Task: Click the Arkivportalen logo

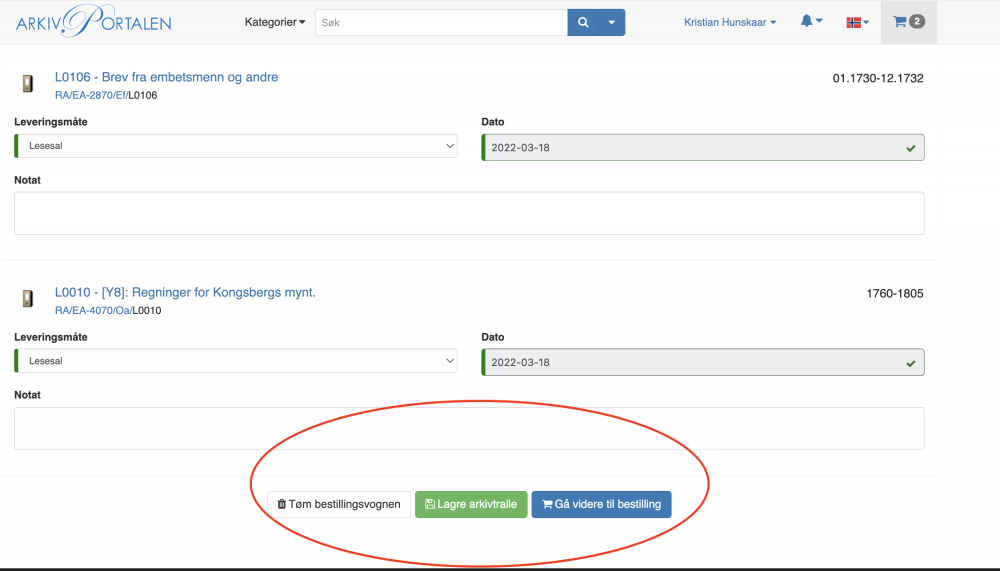Action: [x=93, y=22]
